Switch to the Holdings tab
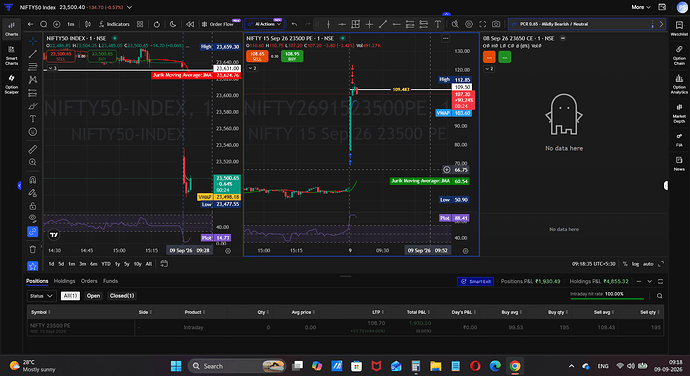 64,281
